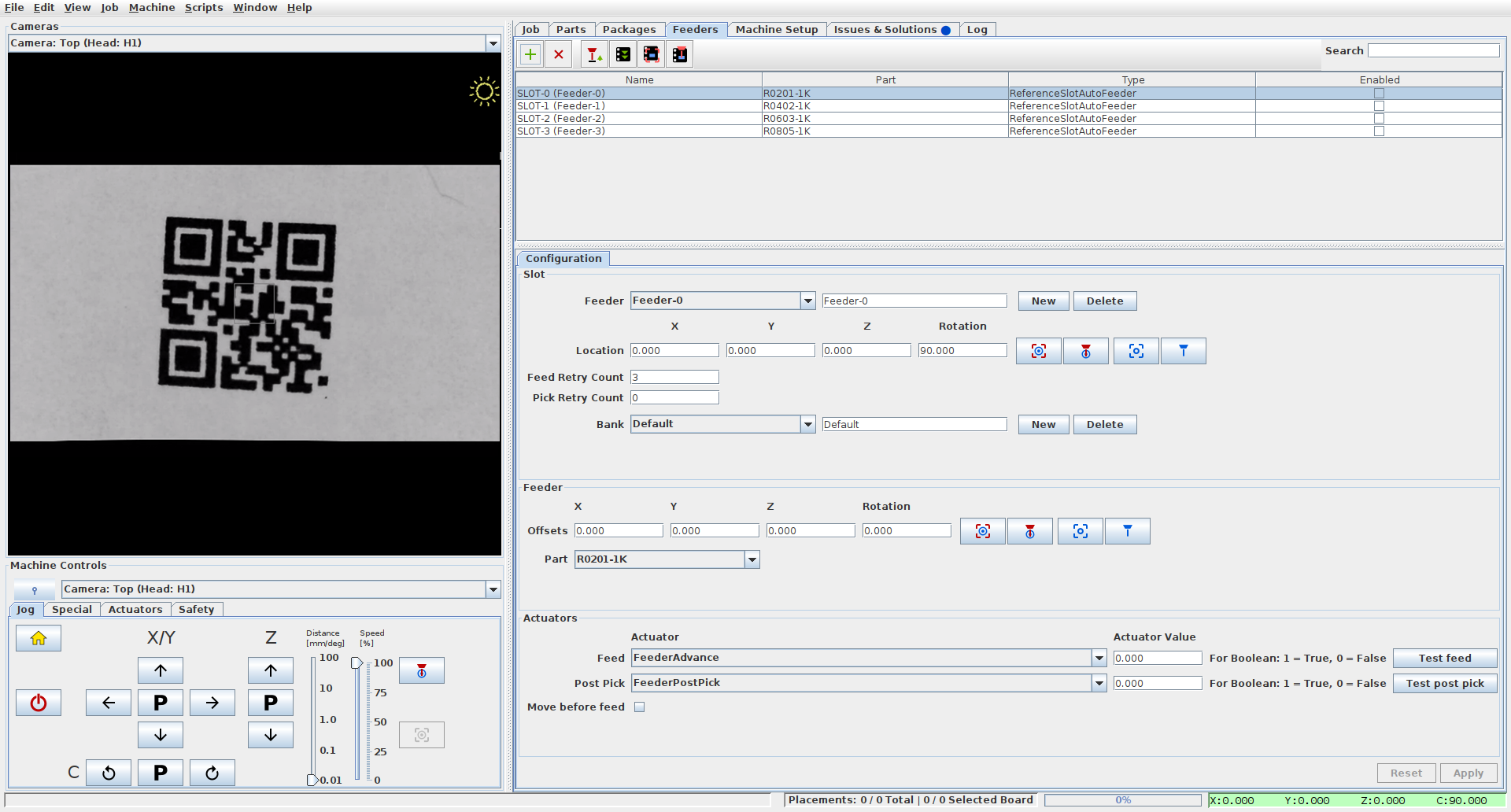This screenshot has height=812, width=1511.
Task: Click New button next to Feeder name
Action: (x=1044, y=301)
